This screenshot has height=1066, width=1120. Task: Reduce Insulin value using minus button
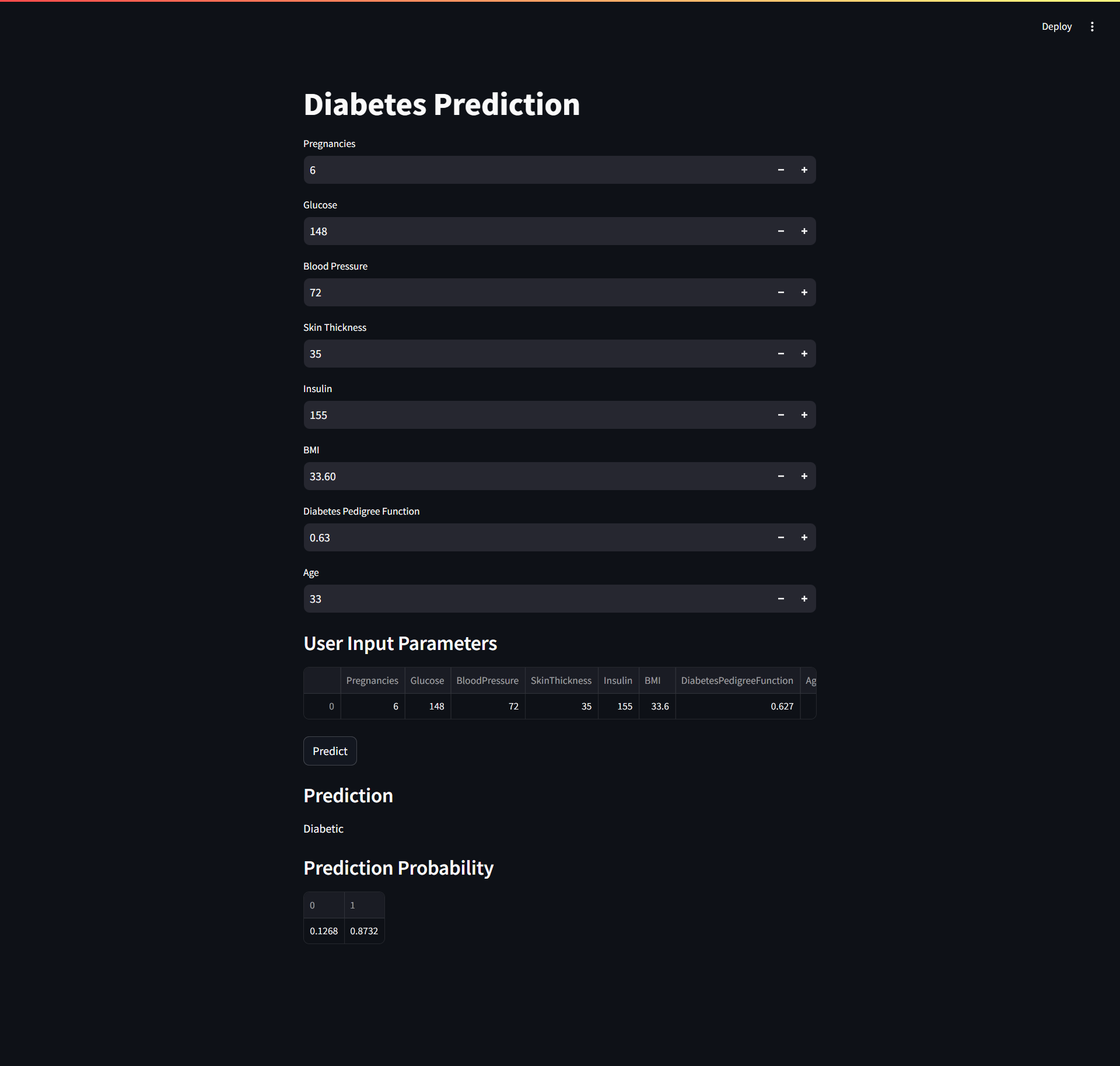point(780,415)
